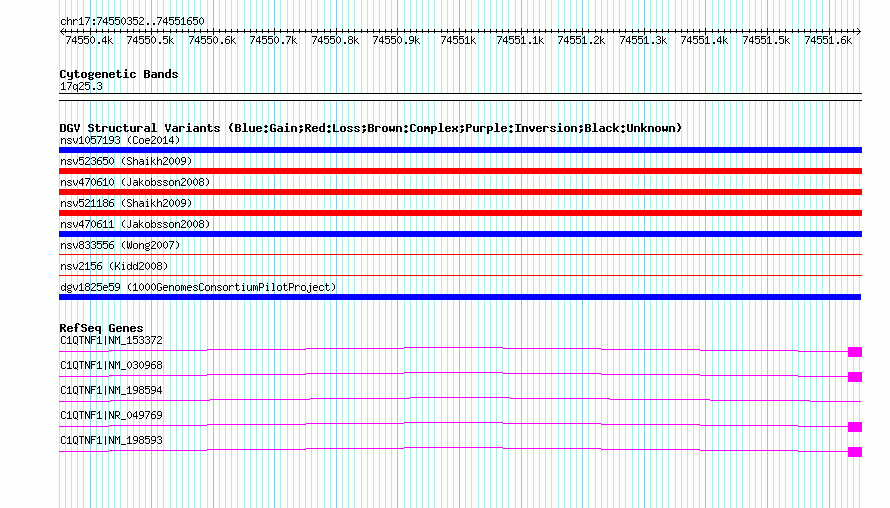Click the magenta exon block of NM_198593

point(855,452)
